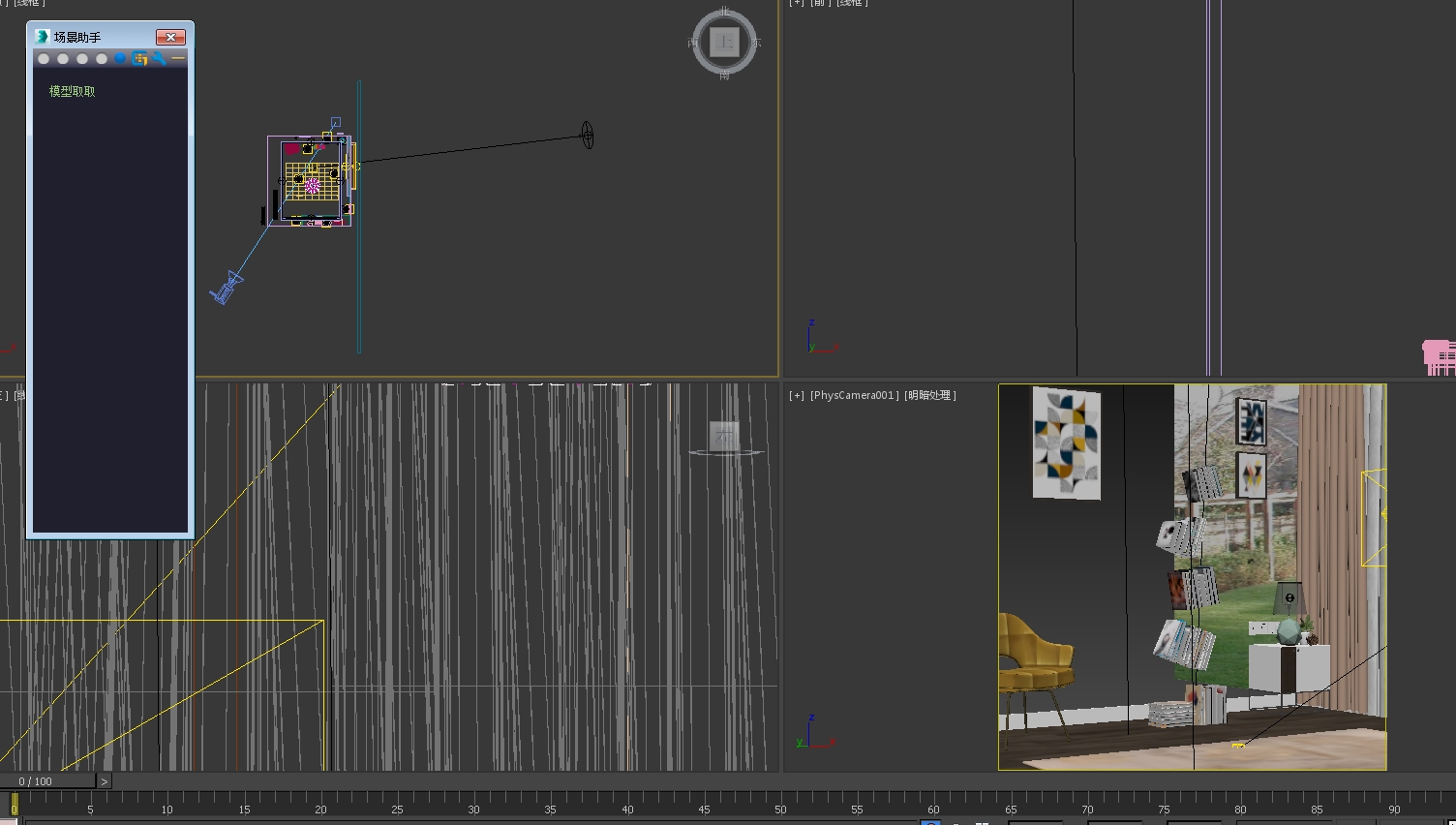Click the 北 compass label on ViewCube

tap(724, 11)
